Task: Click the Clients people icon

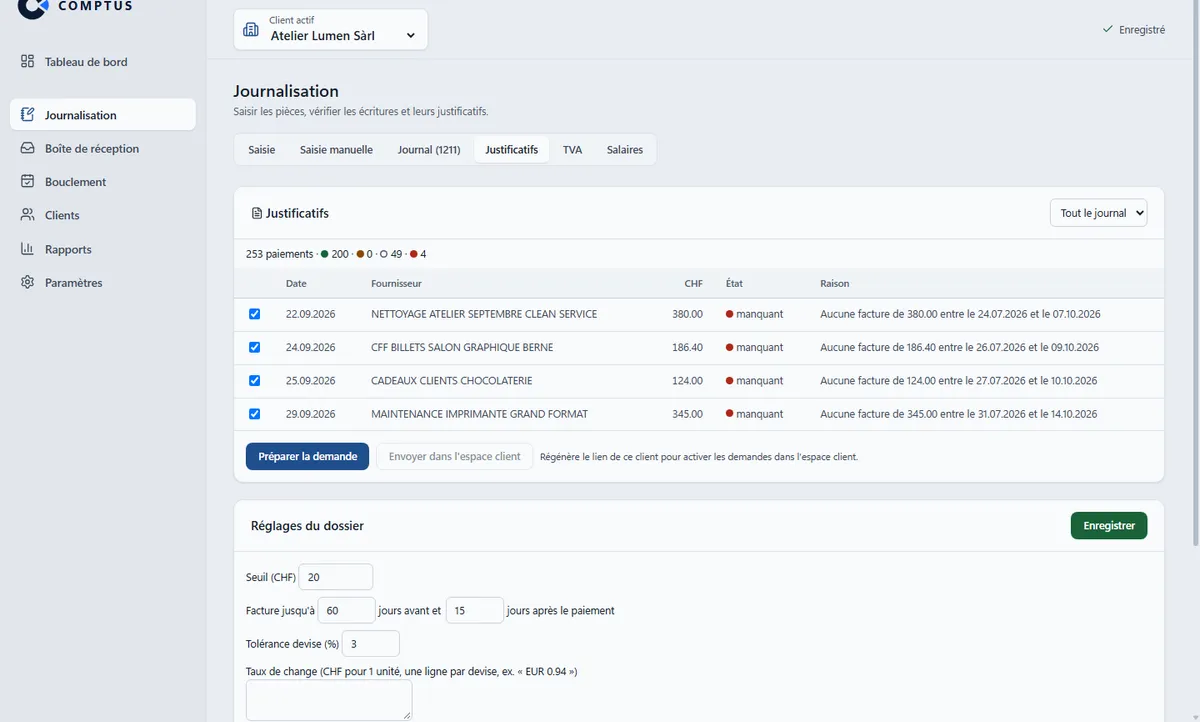Action: (28, 215)
